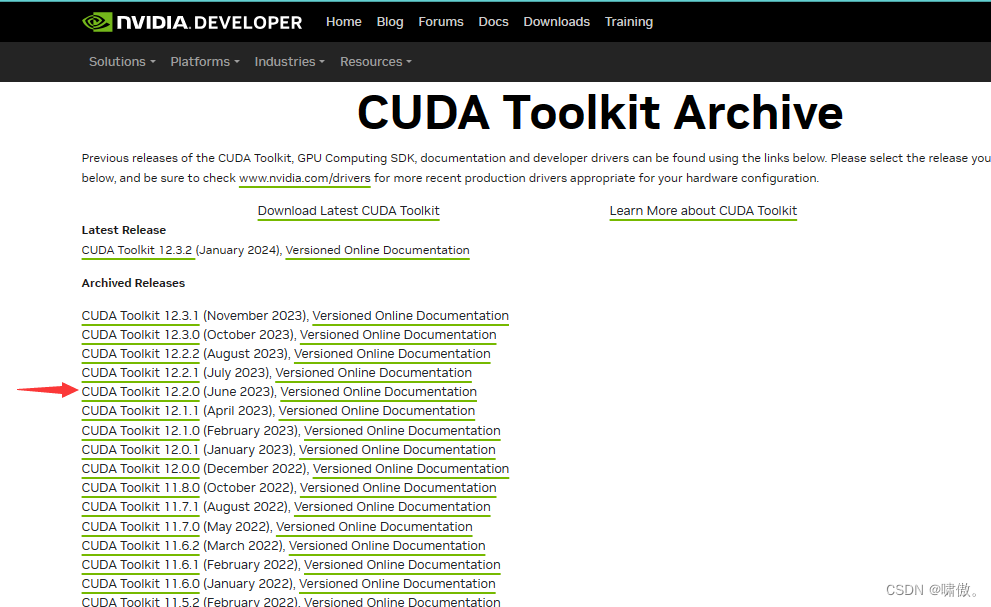Open Training from the menu bar

(x=628, y=21)
